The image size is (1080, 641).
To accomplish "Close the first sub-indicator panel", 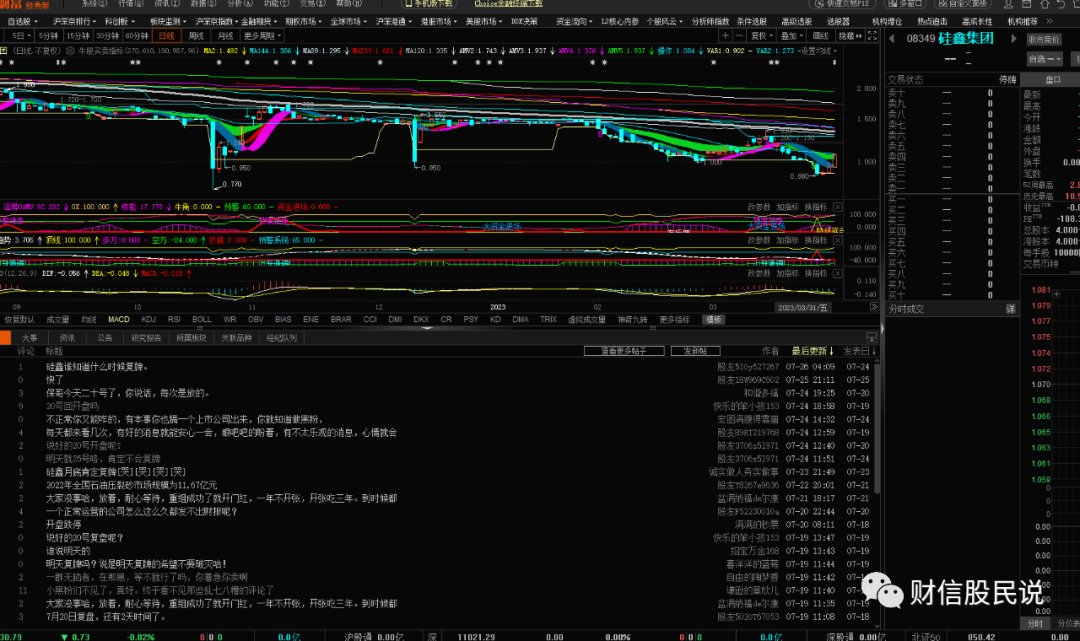I will 838,207.
